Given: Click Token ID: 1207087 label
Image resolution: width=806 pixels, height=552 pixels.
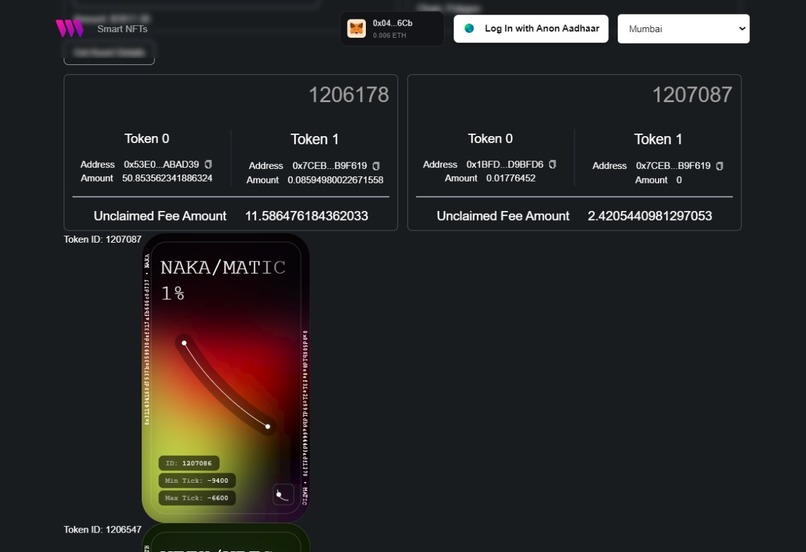Looking at the screenshot, I should coord(102,240).
